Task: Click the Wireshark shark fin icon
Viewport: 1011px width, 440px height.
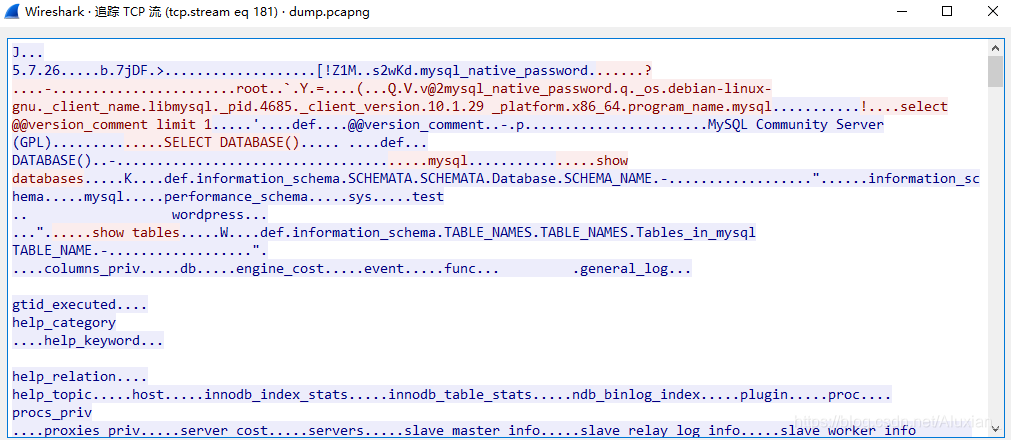Action: tap(12, 12)
